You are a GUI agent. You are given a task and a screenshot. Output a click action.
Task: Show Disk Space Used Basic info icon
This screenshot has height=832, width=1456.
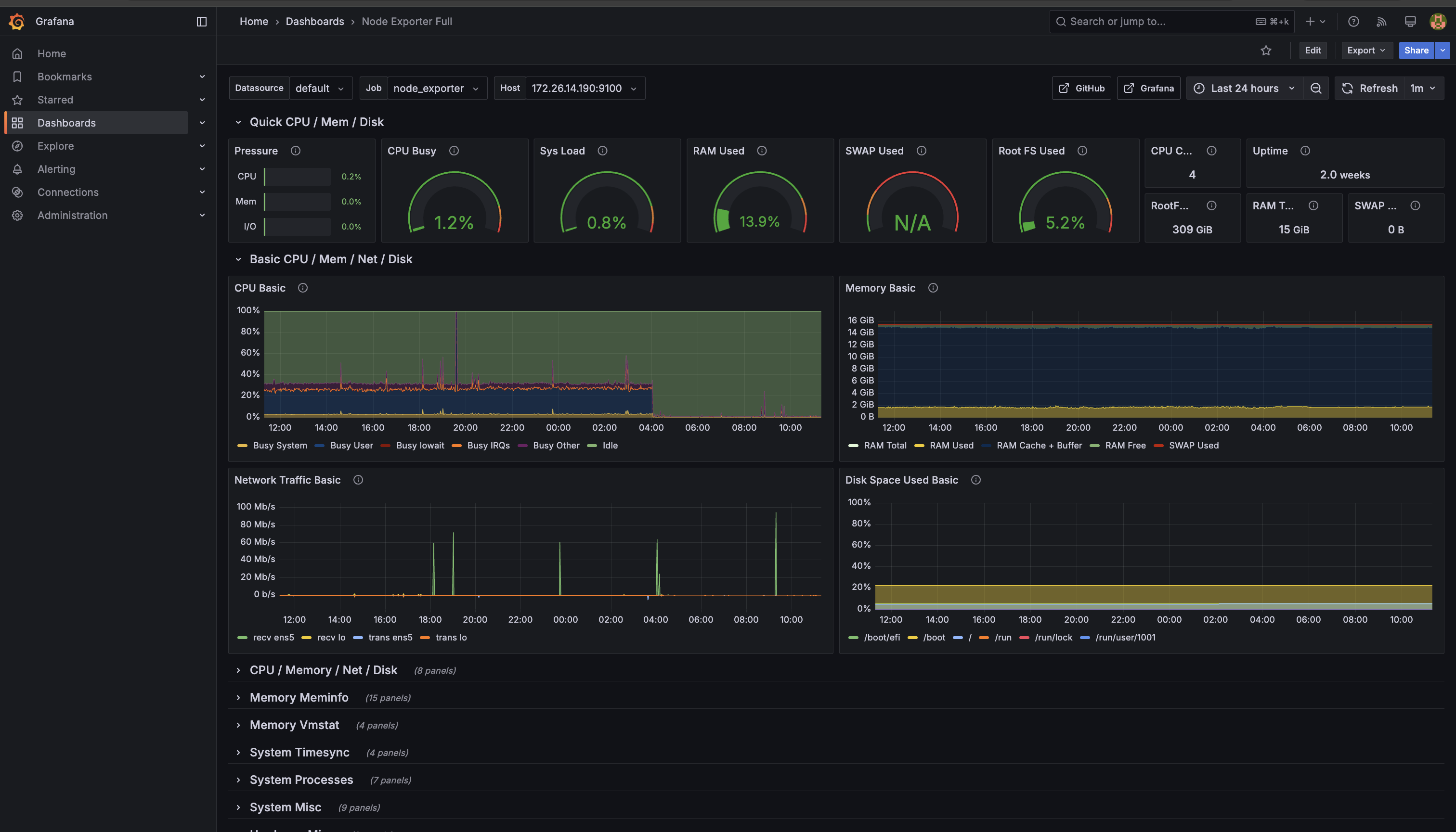pyautogui.click(x=976, y=480)
